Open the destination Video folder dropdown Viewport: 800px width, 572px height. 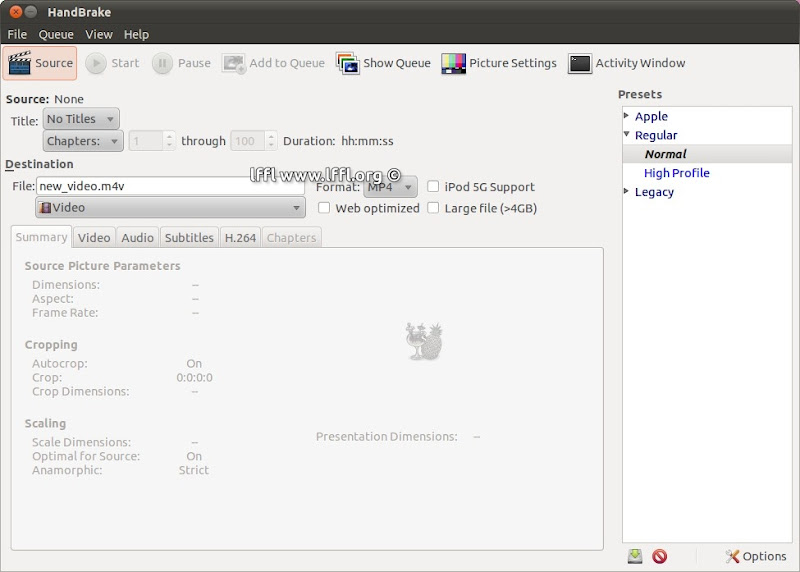(x=170, y=208)
